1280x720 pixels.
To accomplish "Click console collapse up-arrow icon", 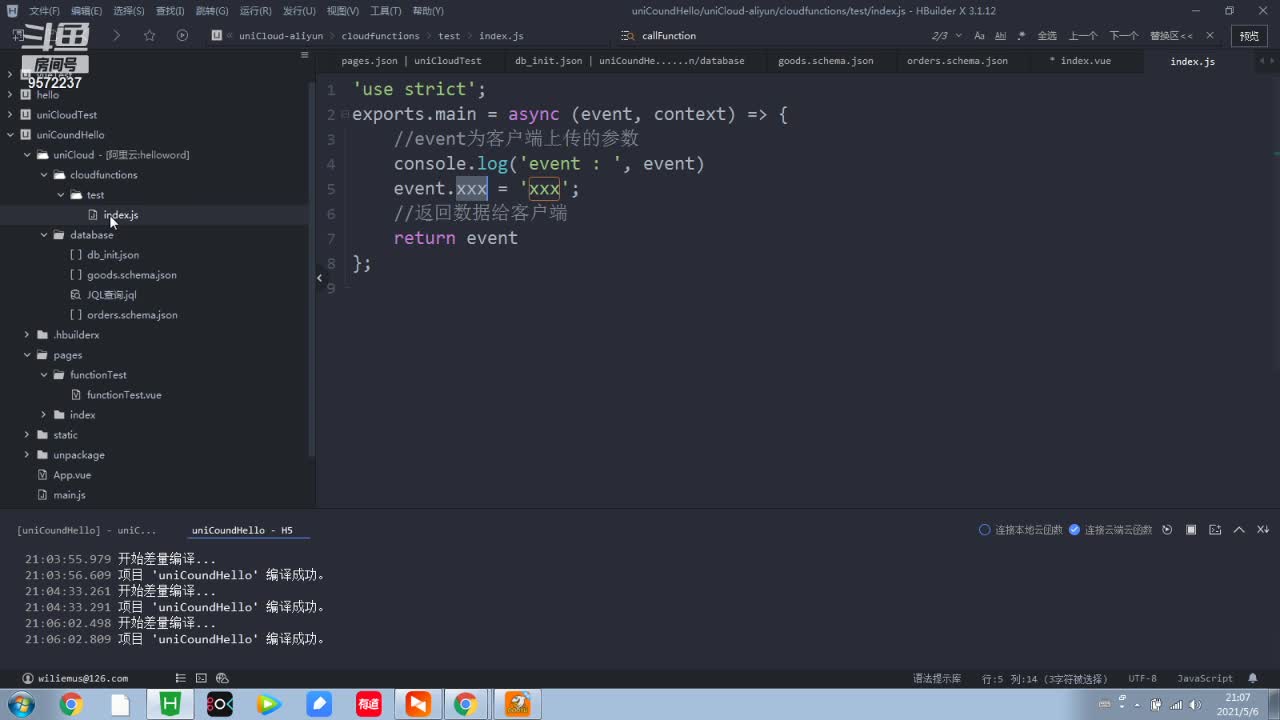I will pyautogui.click(x=1239, y=530).
